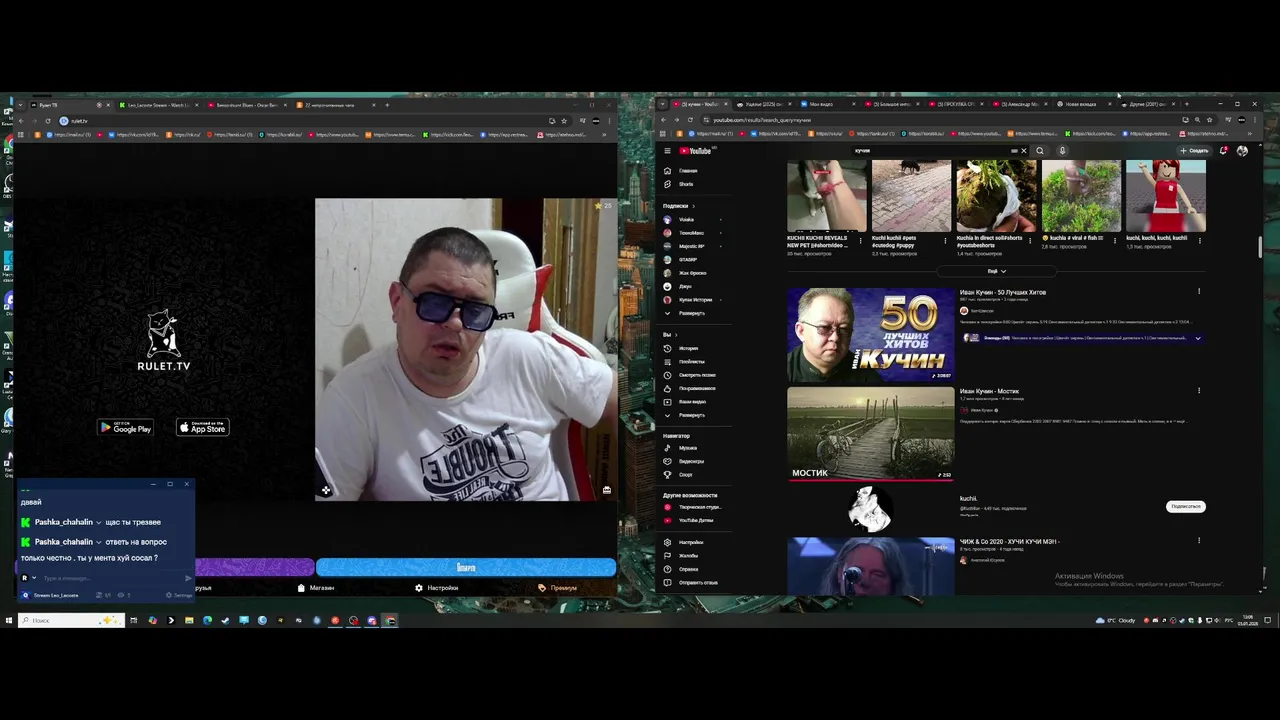Open the dropdown next to the first Pashka_chahalin
This screenshot has height=720, width=1280.
click(98, 522)
